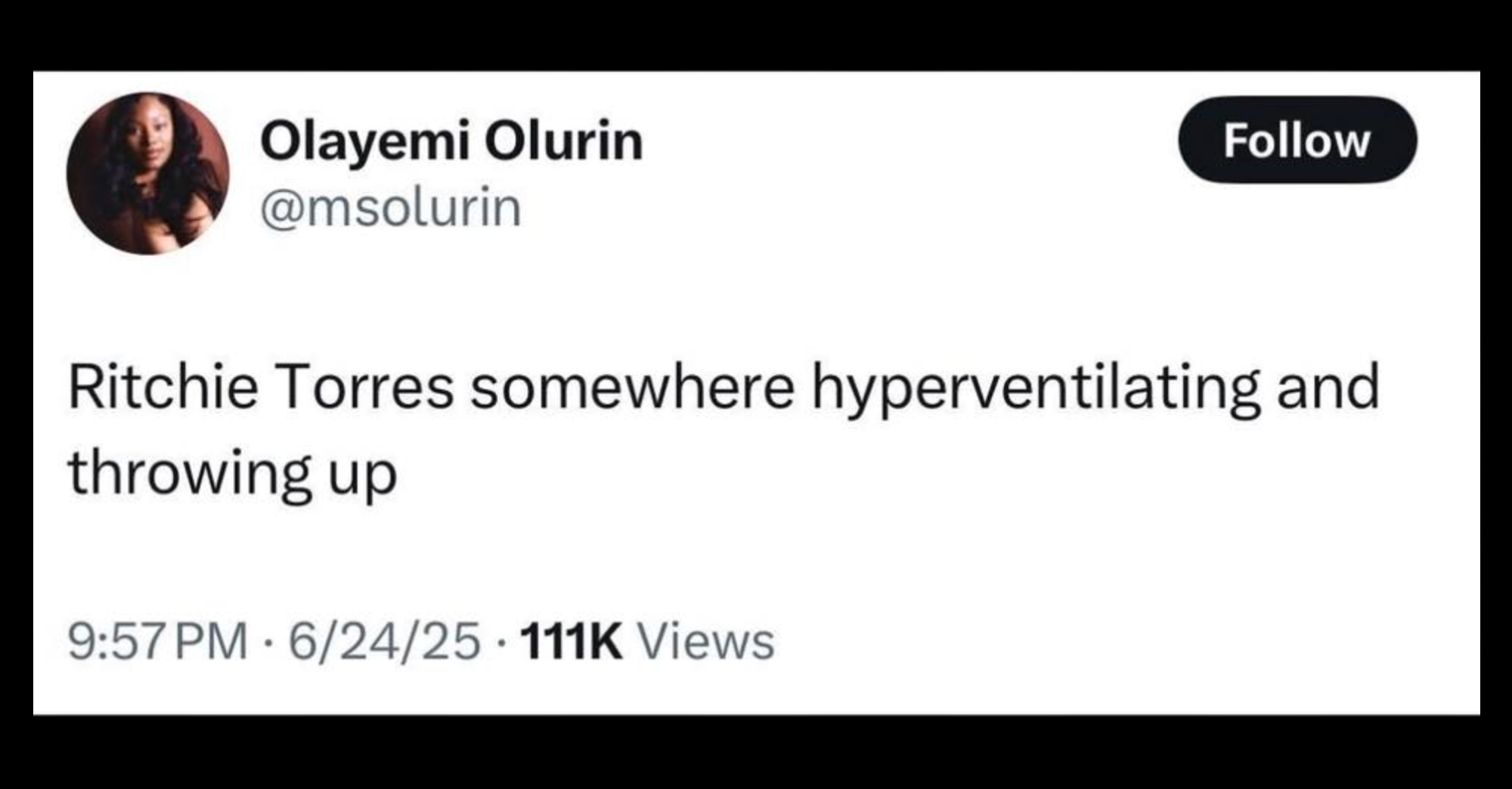Click the black bar above the tweet
Image resolution: width=1512 pixels, height=789 pixels.
756,34
